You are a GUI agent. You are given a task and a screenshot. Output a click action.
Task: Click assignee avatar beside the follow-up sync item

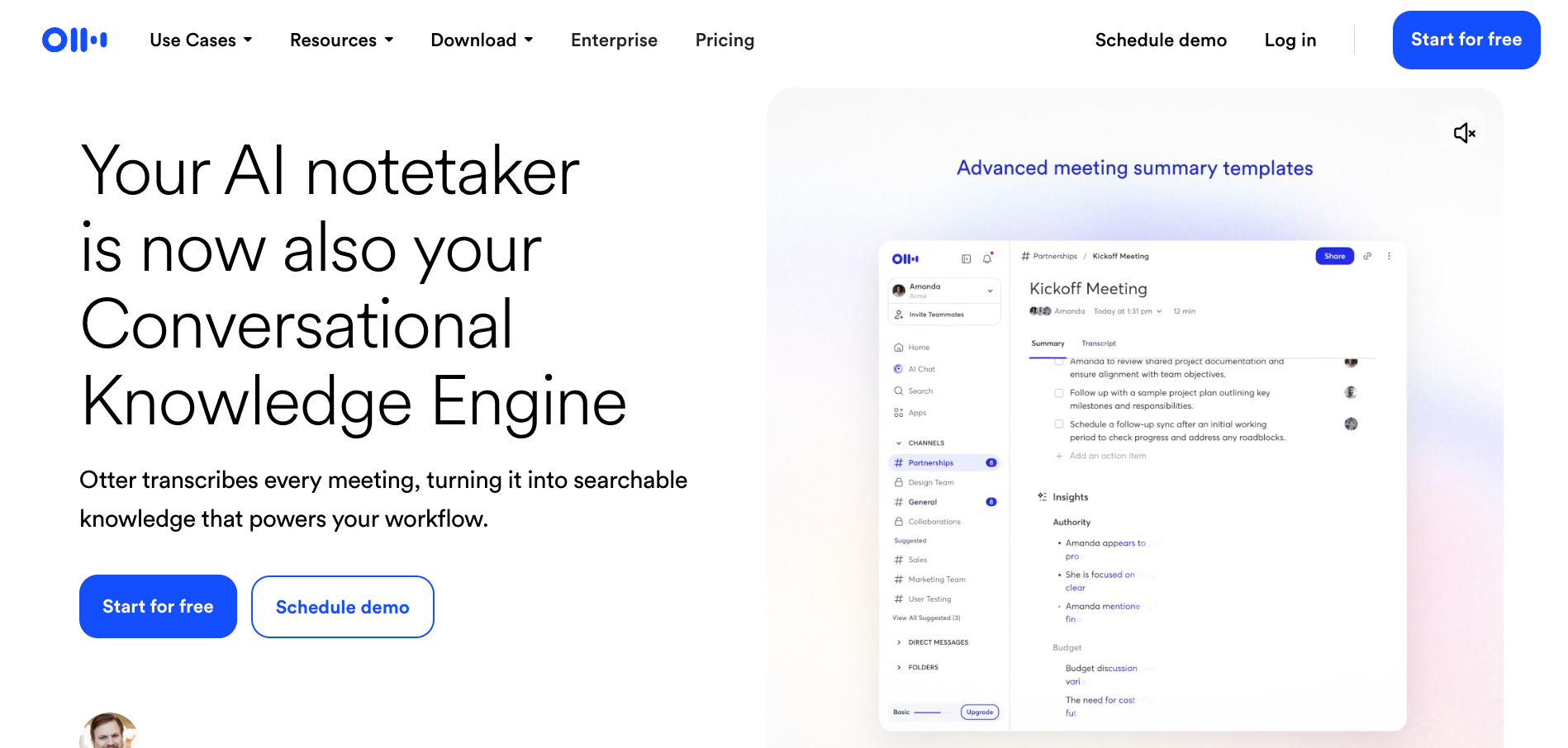point(1351,424)
